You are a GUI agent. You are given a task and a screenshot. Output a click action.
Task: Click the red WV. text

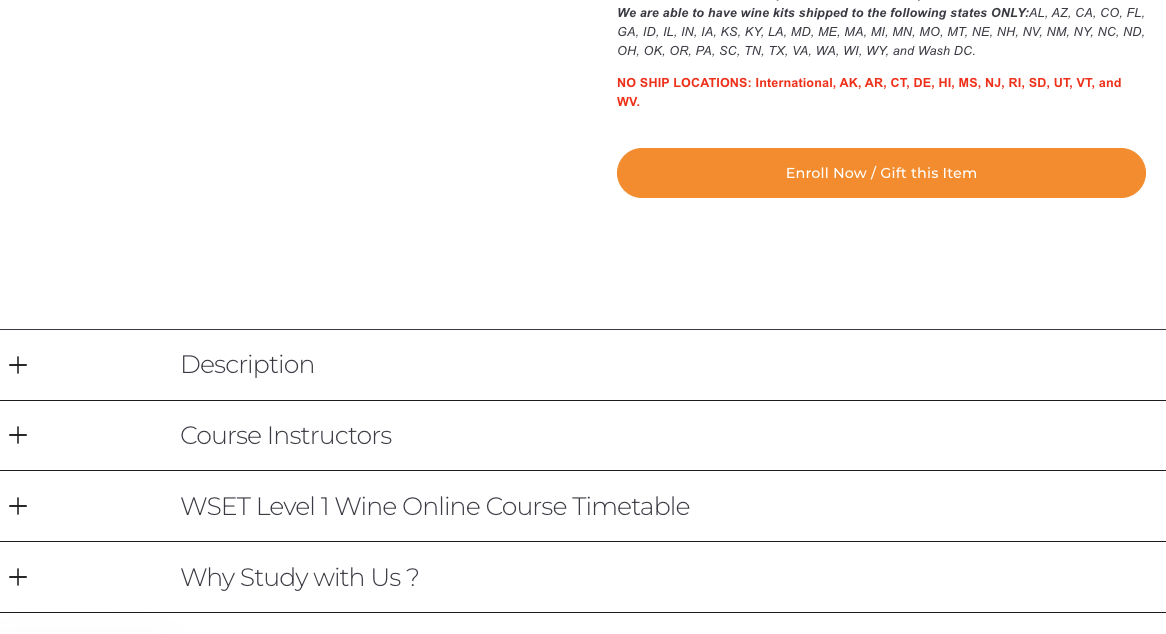(628, 102)
